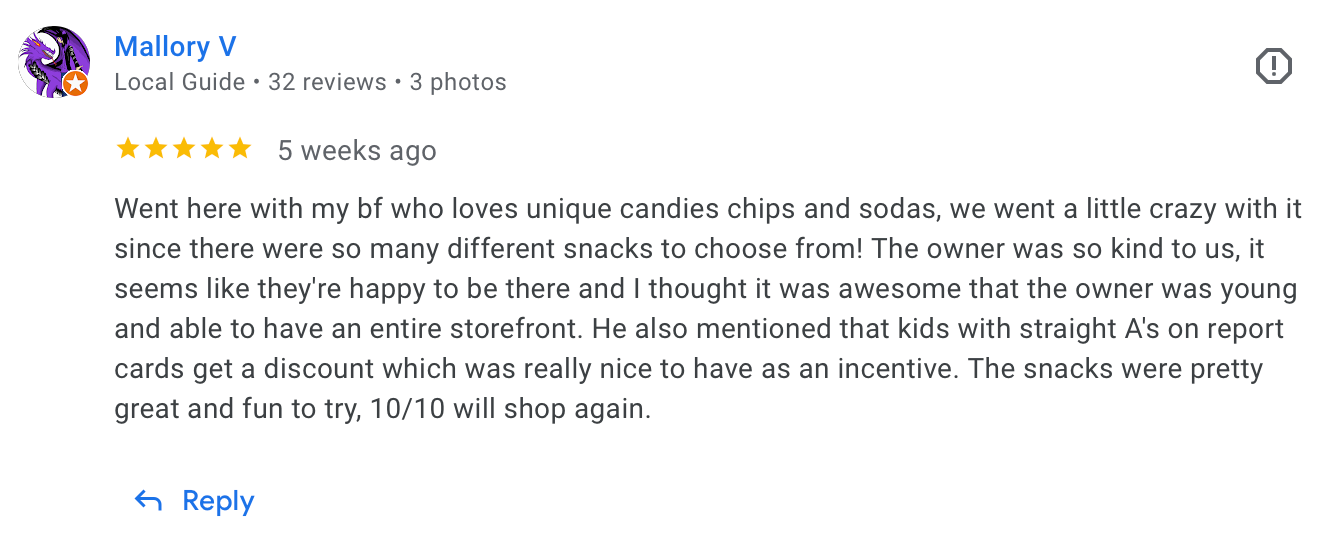Screen dimensions: 1344x550
Task: Click the "32 reviews" count
Action: (x=327, y=82)
